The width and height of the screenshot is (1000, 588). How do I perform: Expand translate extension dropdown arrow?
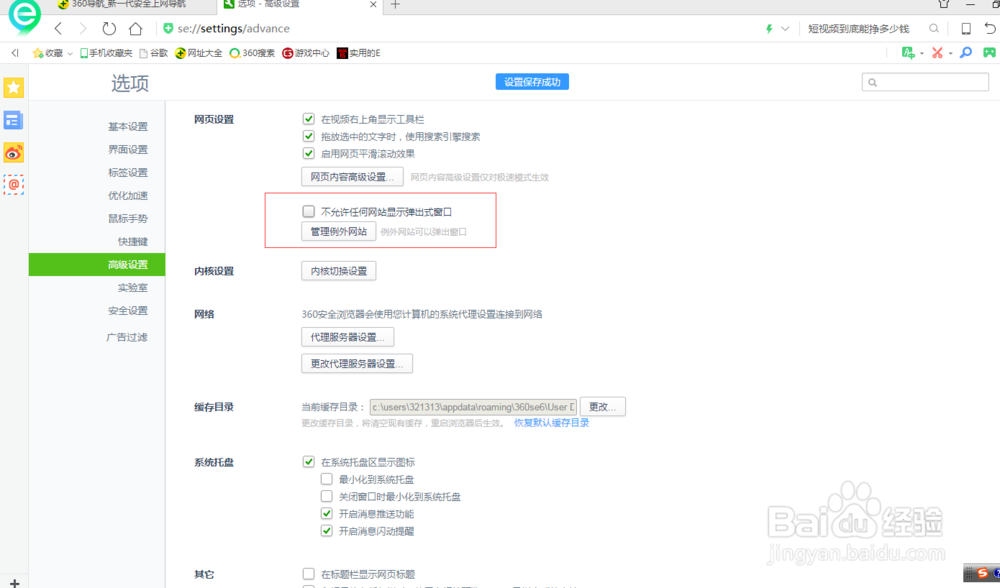(x=922, y=54)
